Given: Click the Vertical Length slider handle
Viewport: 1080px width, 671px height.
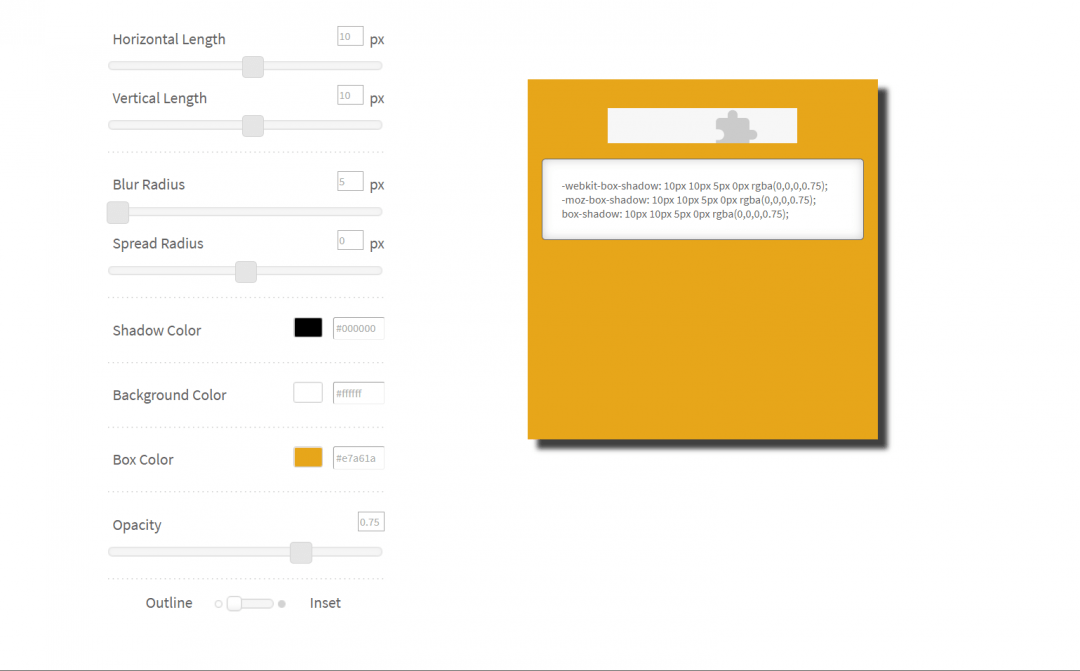Looking at the screenshot, I should tap(253, 126).
